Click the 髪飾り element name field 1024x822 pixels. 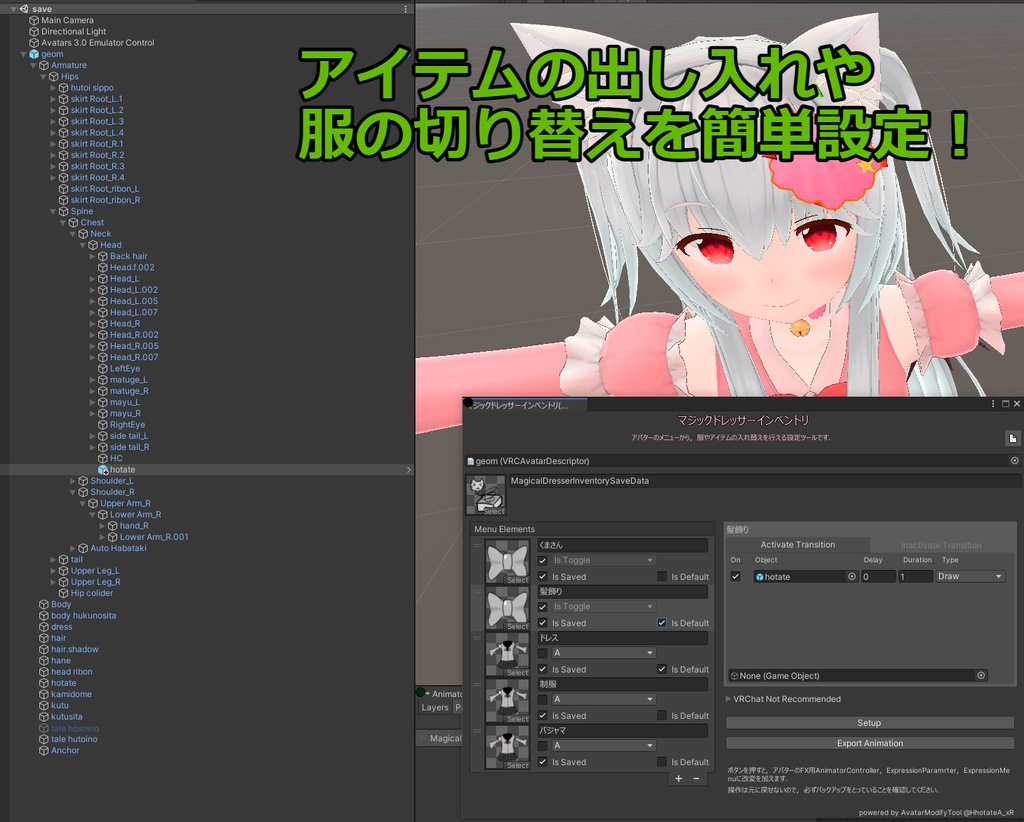tap(622, 592)
